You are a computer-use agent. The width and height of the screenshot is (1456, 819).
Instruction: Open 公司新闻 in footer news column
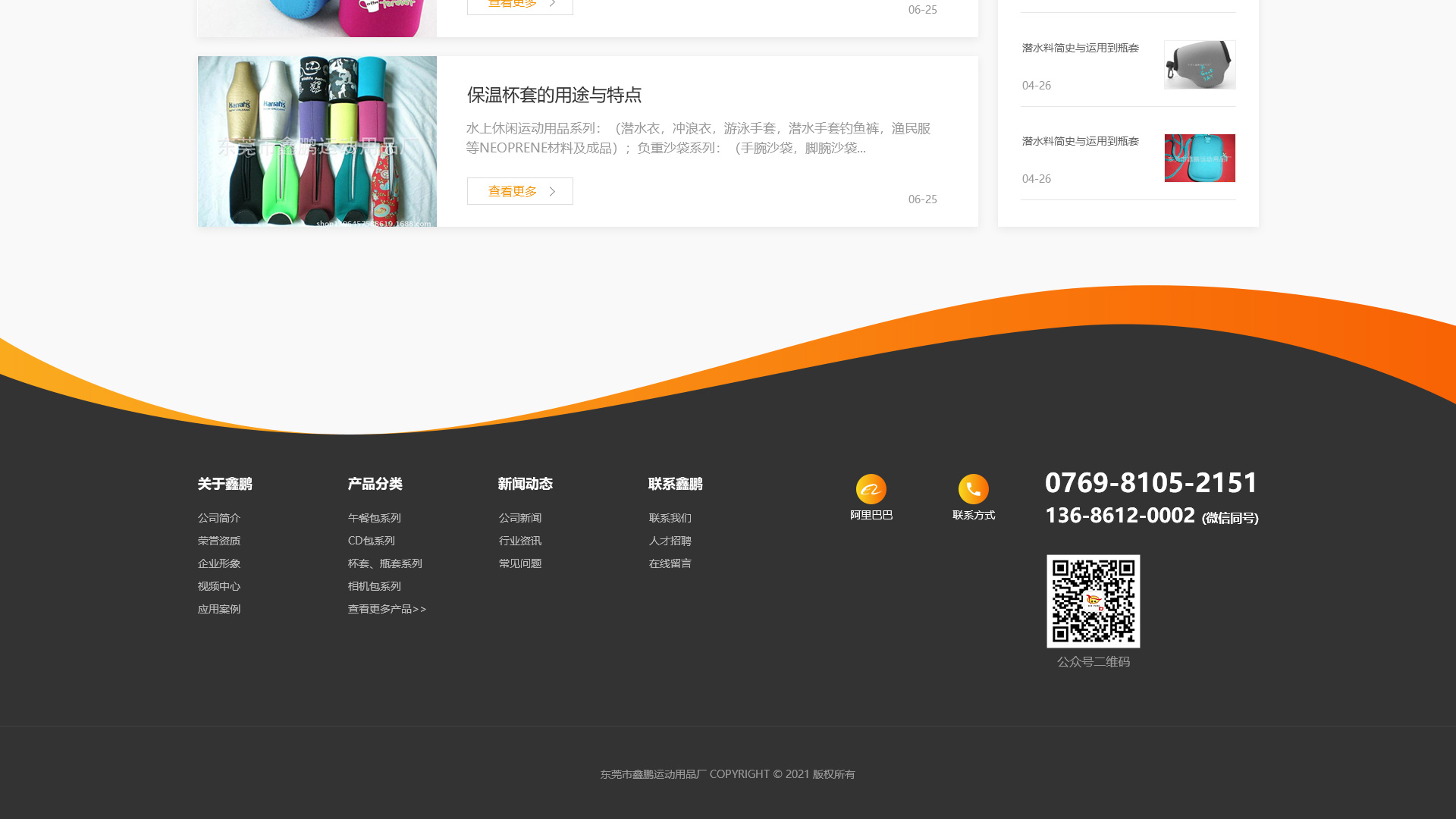519,518
